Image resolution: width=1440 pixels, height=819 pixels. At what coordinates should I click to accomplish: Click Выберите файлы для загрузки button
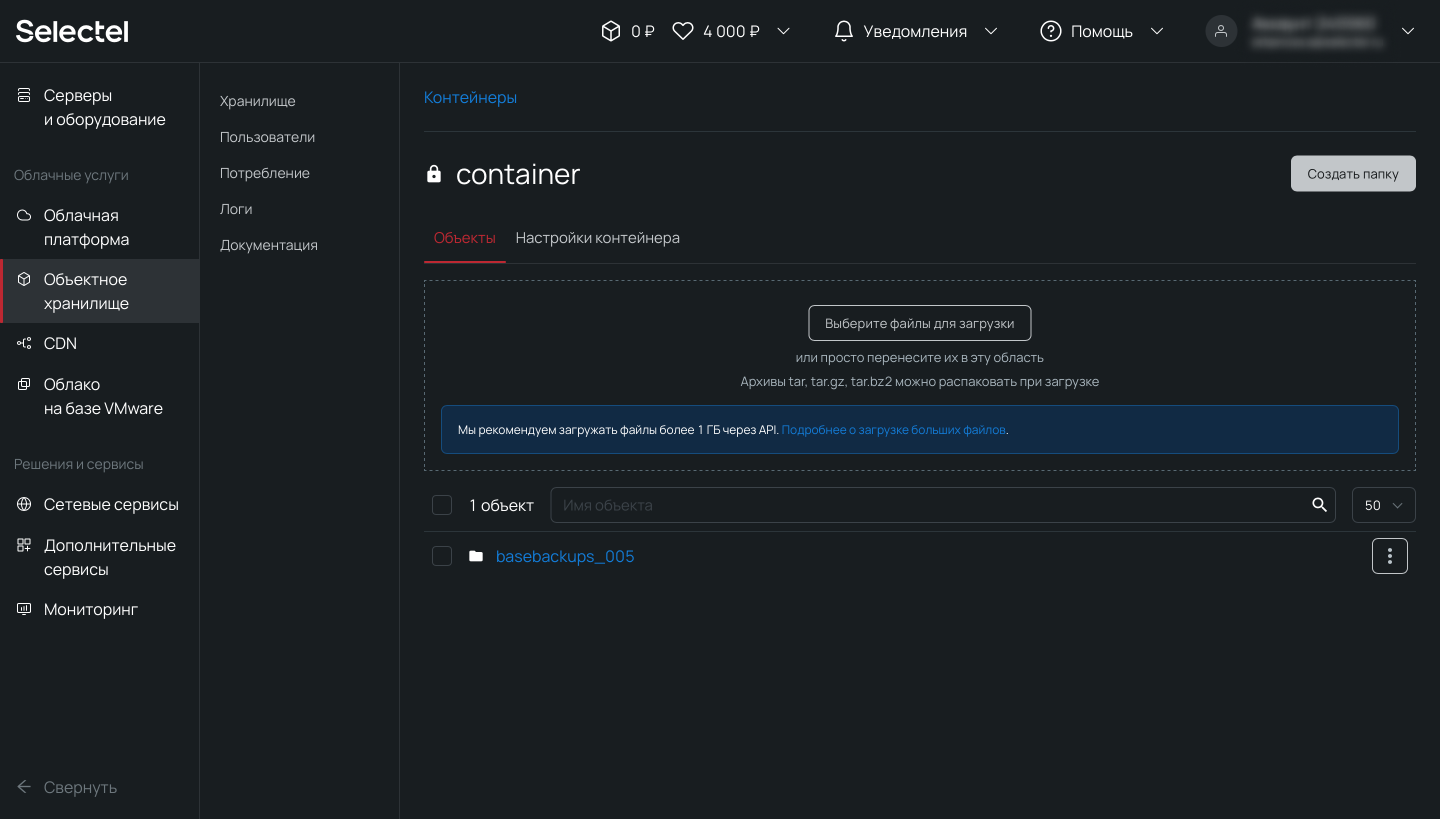click(x=919, y=323)
